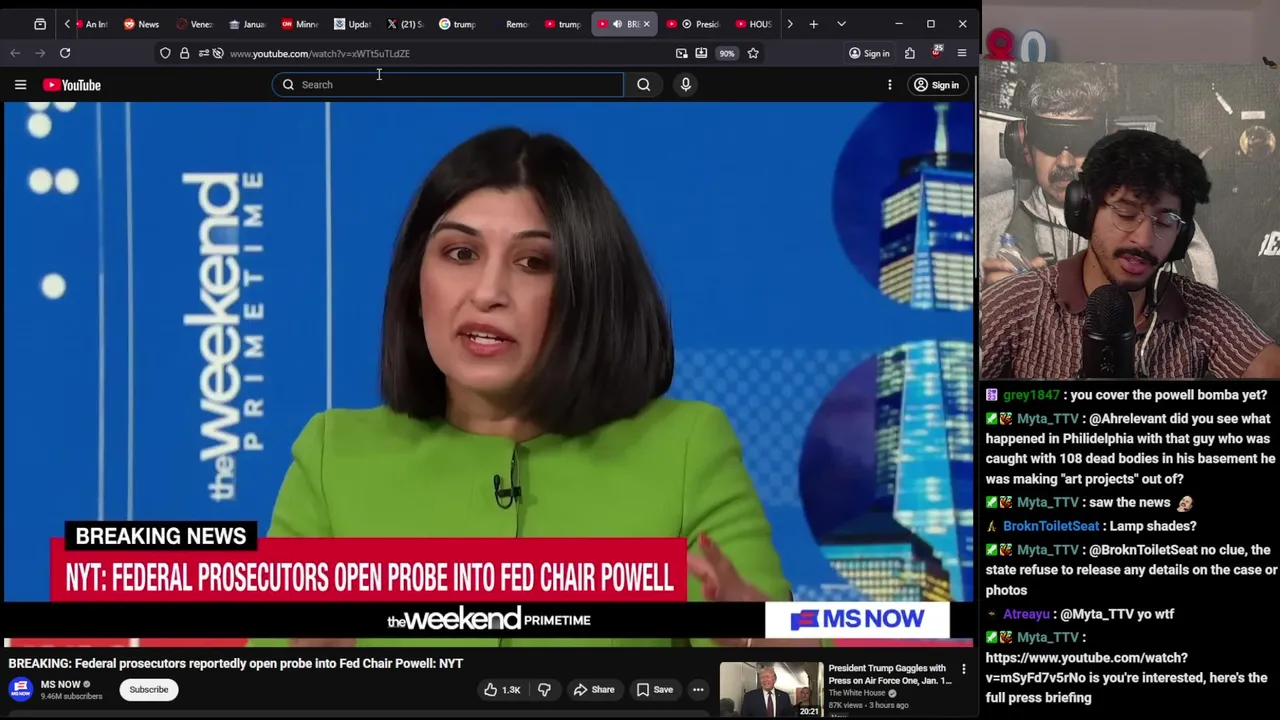Open Firefox View icon in the tab bar
This screenshot has height=720, width=1280.
pyautogui.click(x=40, y=24)
